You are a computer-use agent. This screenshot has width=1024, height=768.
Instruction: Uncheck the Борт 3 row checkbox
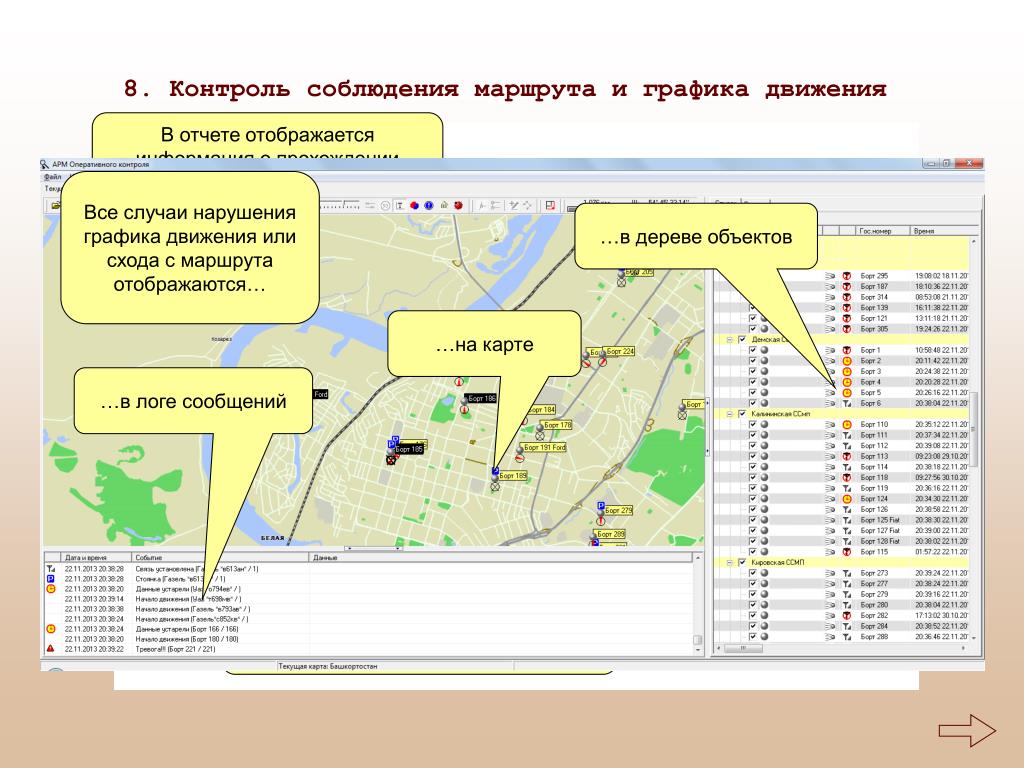753,372
